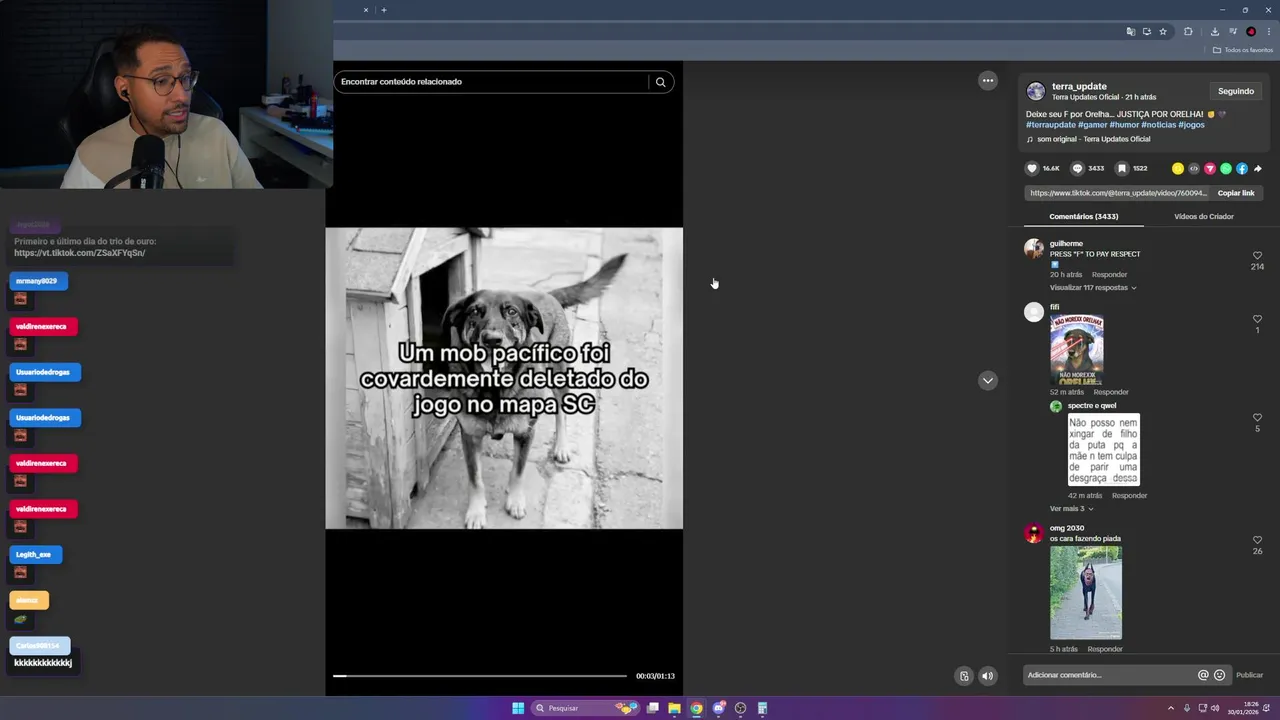1280x720 pixels.
Task: Expand 'Ver mais 3' replies
Action: [1071, 509]
